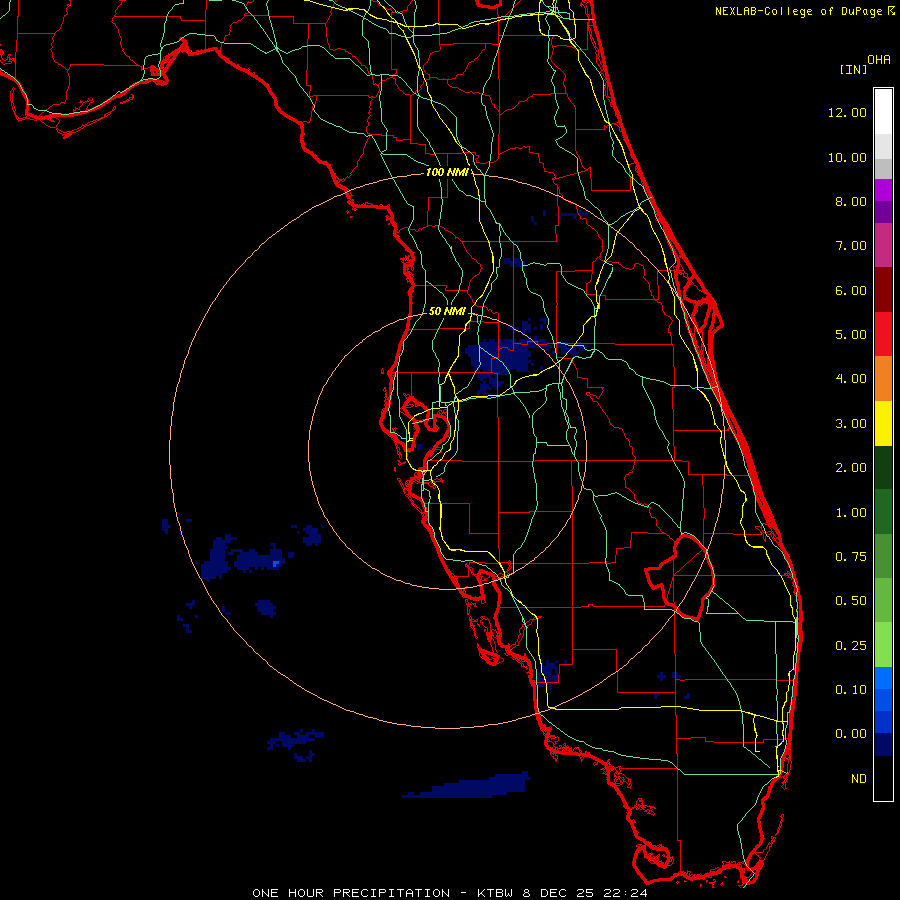
Task: Click the 2.00 legend value
Action: tap(851, 468)
